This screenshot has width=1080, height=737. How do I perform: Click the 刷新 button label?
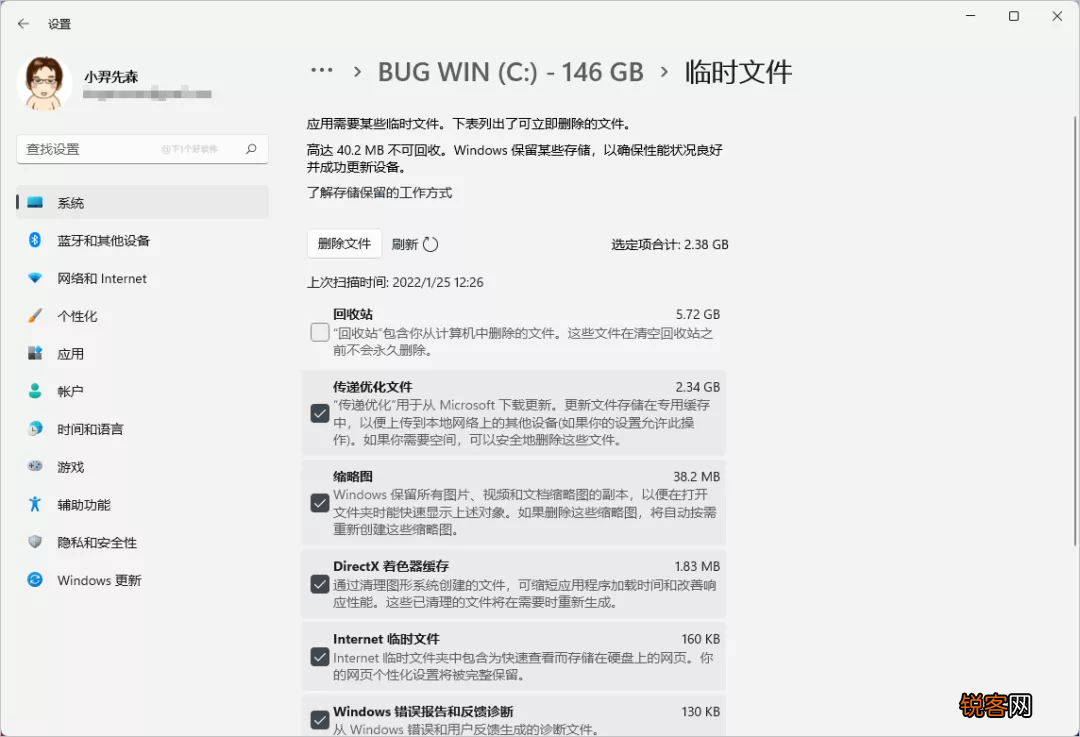tap(405, 245)
